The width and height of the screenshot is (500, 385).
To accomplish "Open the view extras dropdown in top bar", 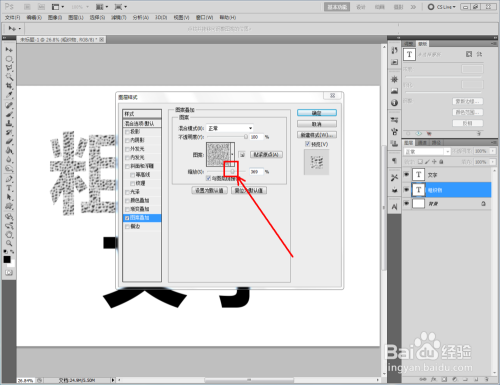I will coord(58,7).
